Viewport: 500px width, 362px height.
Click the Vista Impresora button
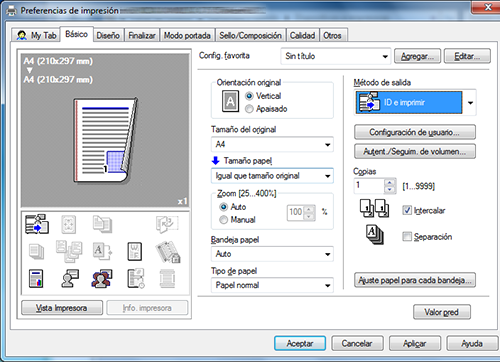pyautogui.click(x=62, y=308)
